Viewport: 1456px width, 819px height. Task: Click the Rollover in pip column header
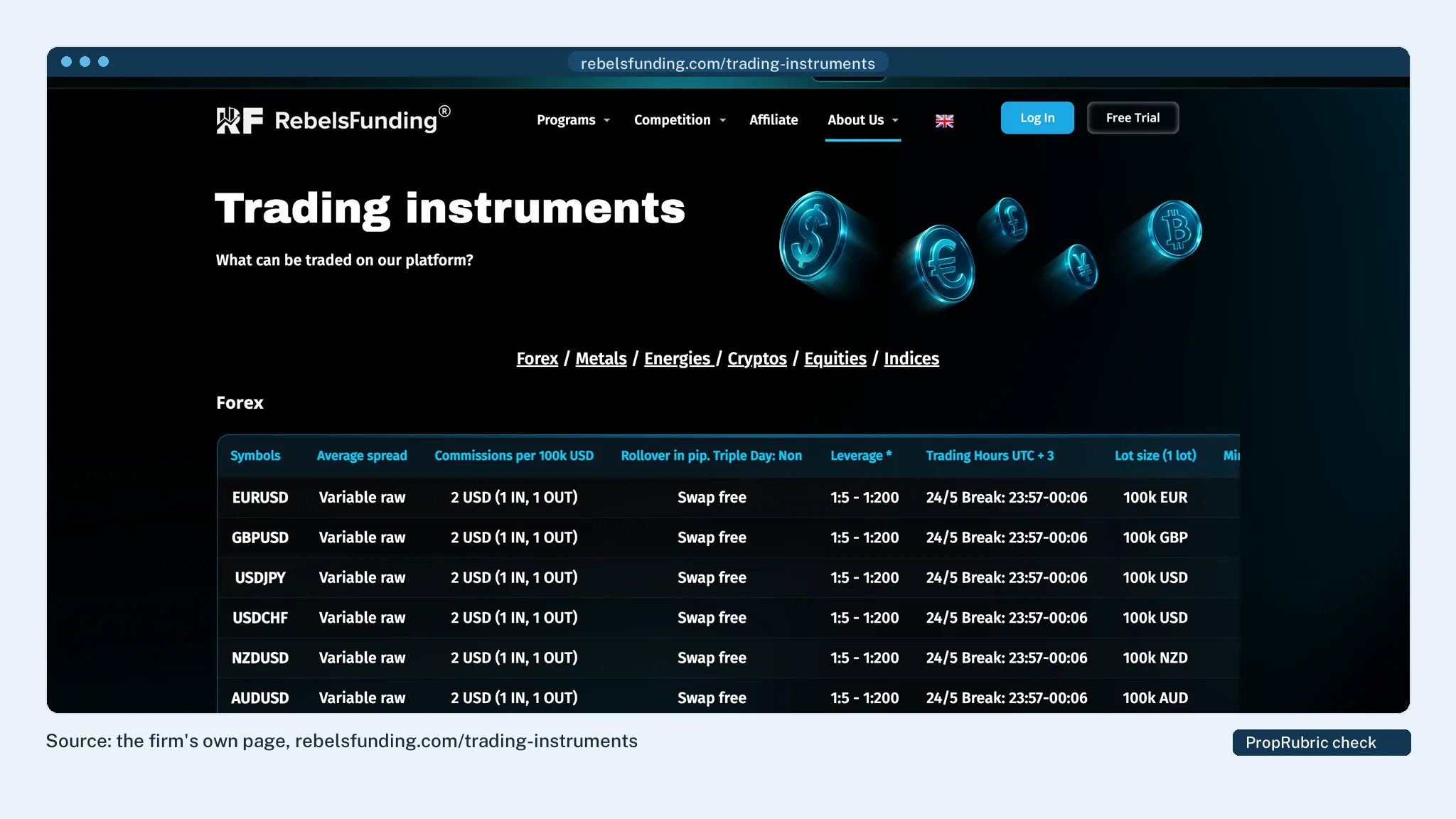coord(712,456)
